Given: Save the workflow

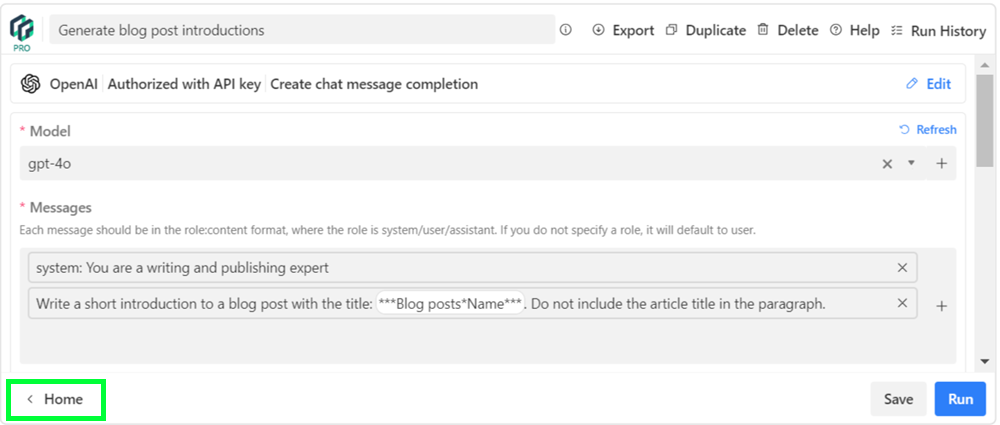Looking at the screenshot, I should coord(899,399).
